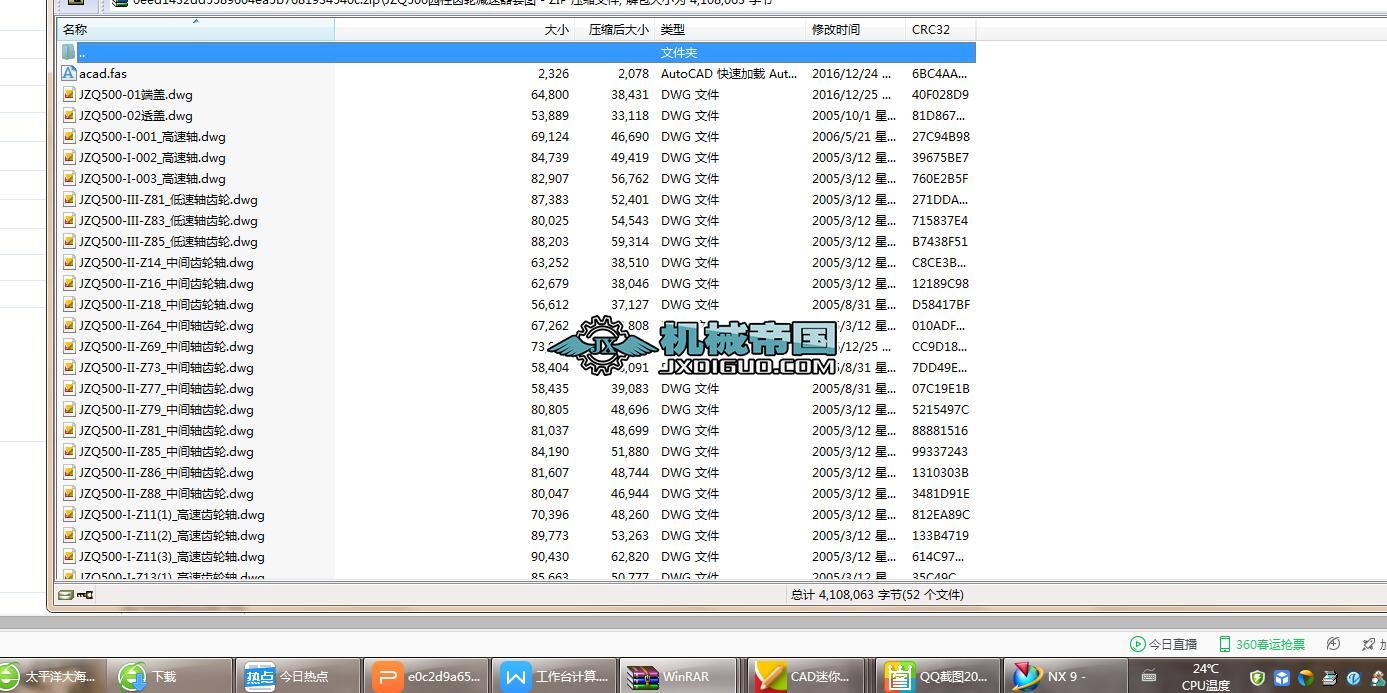Click the JZQ500-I-002_高速轴.dwg file icon
Viewport: 1387px width, 693px height.
tap(69, 157)
